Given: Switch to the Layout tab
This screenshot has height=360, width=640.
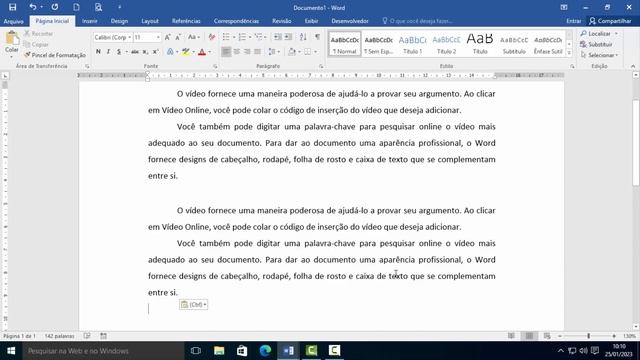Looking at the screenshot, I should 150,21.
